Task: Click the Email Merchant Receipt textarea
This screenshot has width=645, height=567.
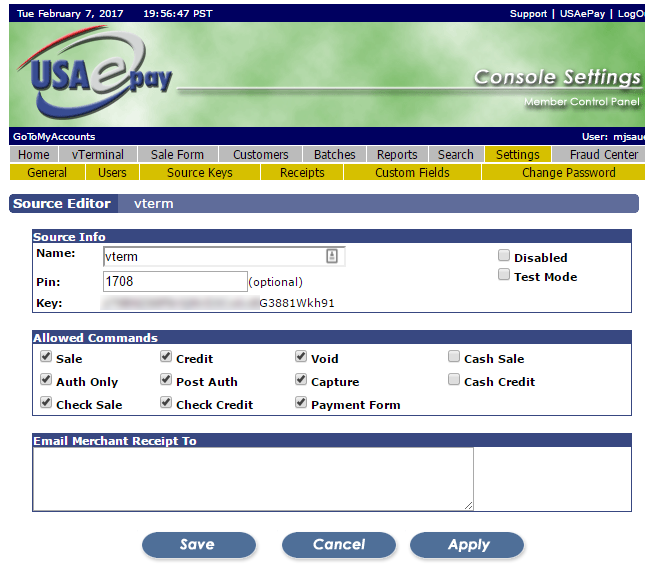Action: click(x=253, y=479)
